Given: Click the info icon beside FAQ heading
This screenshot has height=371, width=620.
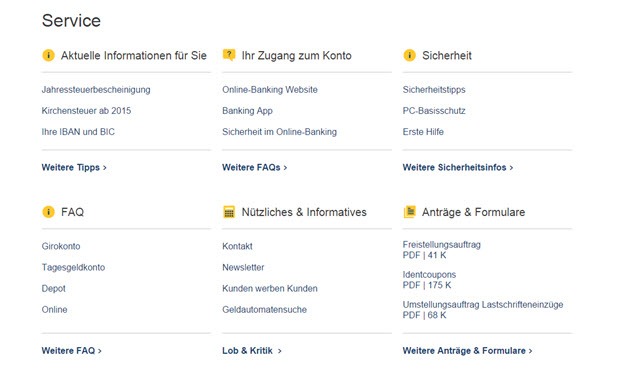Looking at the screenshot, I should 48,212.
